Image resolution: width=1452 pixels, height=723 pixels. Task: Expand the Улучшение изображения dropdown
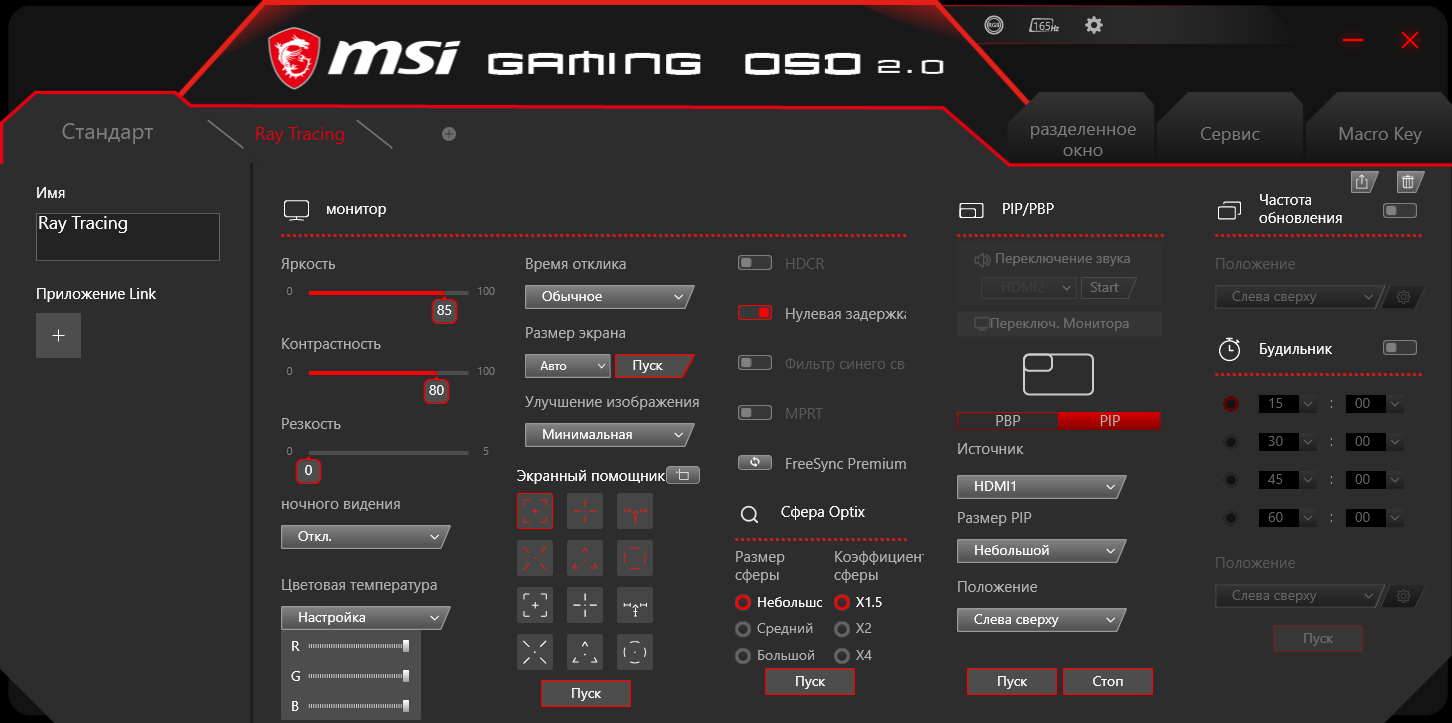coord(609,435)
